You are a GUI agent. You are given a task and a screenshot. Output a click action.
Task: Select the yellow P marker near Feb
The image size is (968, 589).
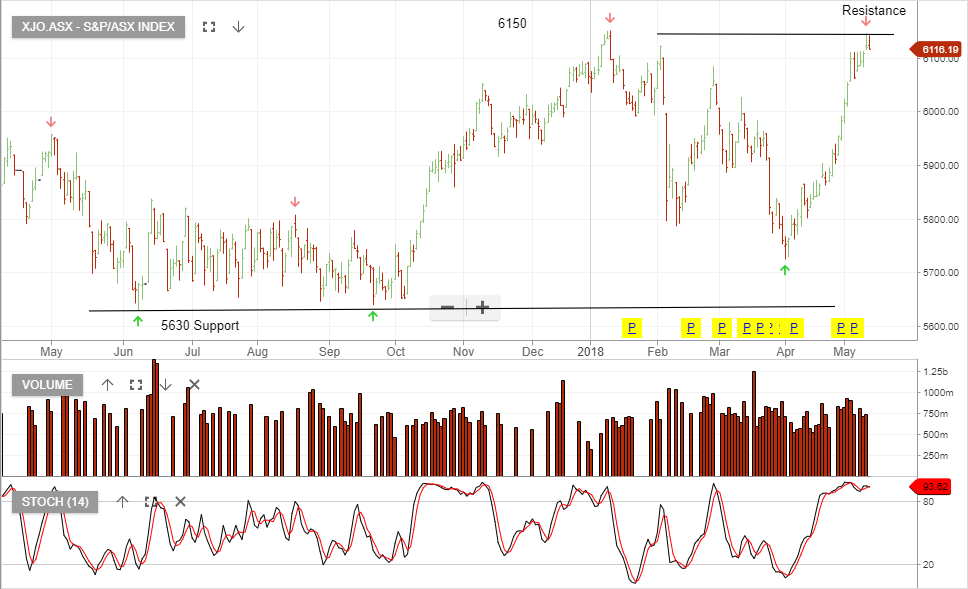click(631, 328)
